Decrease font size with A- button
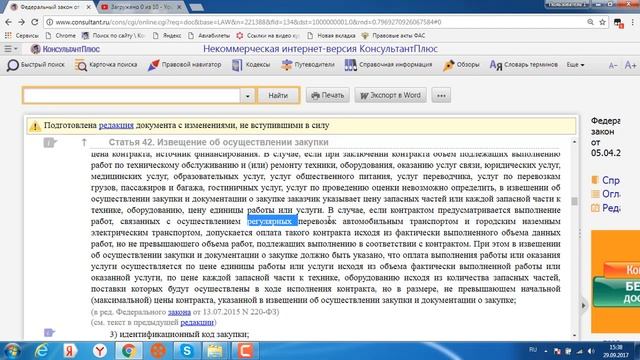The width and height of the screenshot is (640, 360). click(613, 65)
